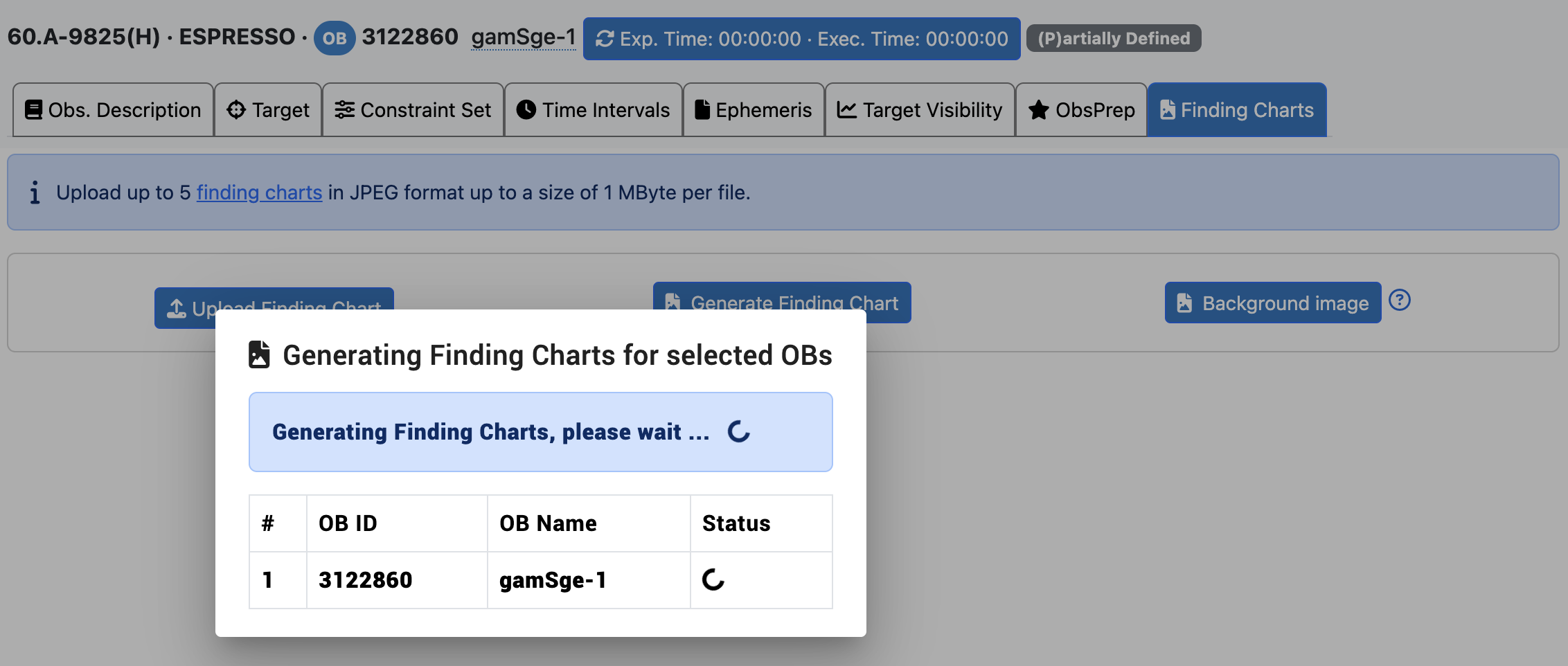Click the Background image button

click(1273, 303)
